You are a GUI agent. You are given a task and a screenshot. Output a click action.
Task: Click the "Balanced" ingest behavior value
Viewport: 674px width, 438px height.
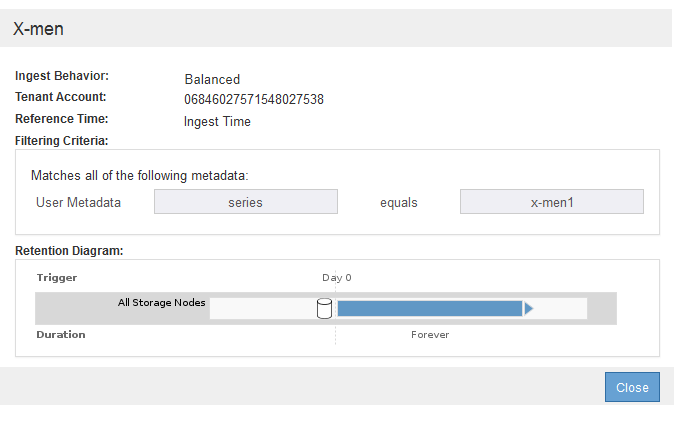(212, 79)
